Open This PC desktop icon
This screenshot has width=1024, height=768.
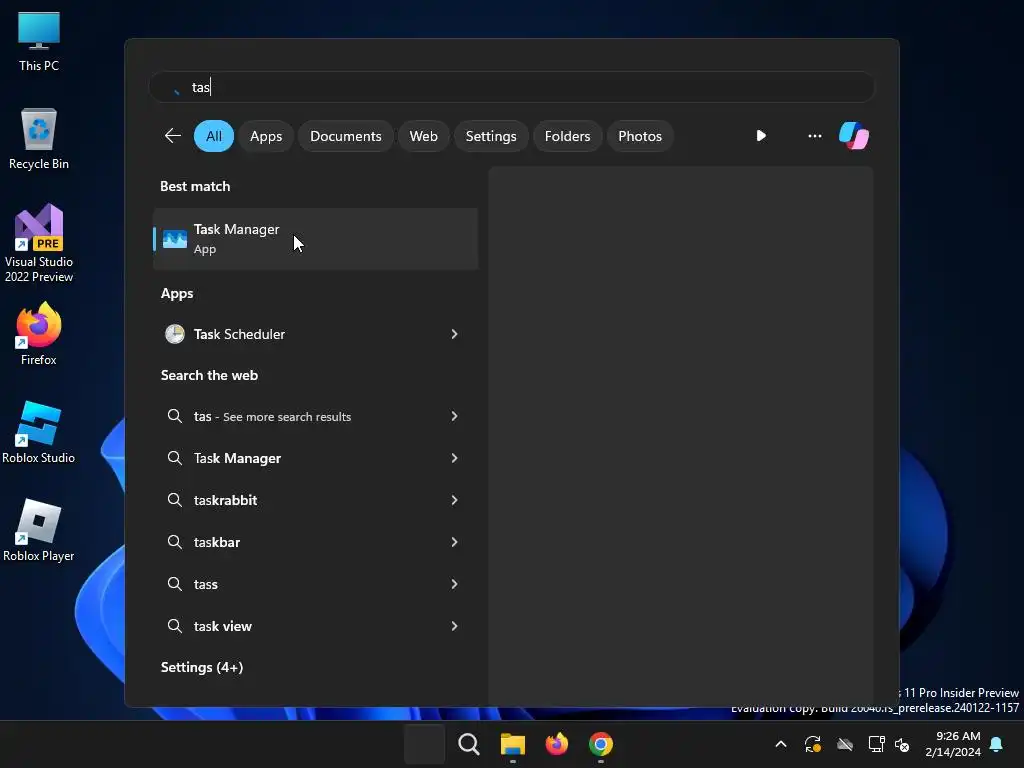[39, 42]
